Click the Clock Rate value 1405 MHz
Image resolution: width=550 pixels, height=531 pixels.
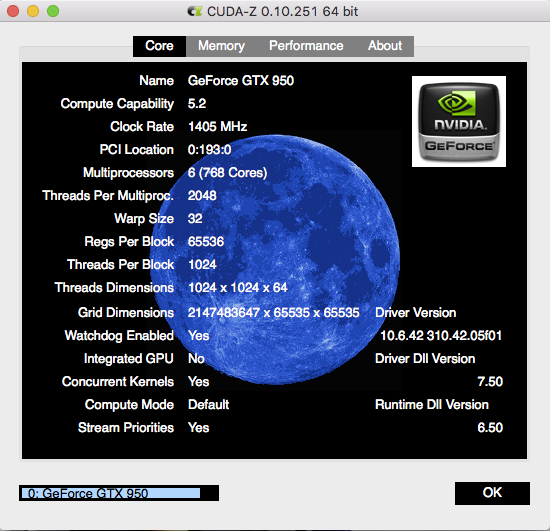(x=217, y=127)
